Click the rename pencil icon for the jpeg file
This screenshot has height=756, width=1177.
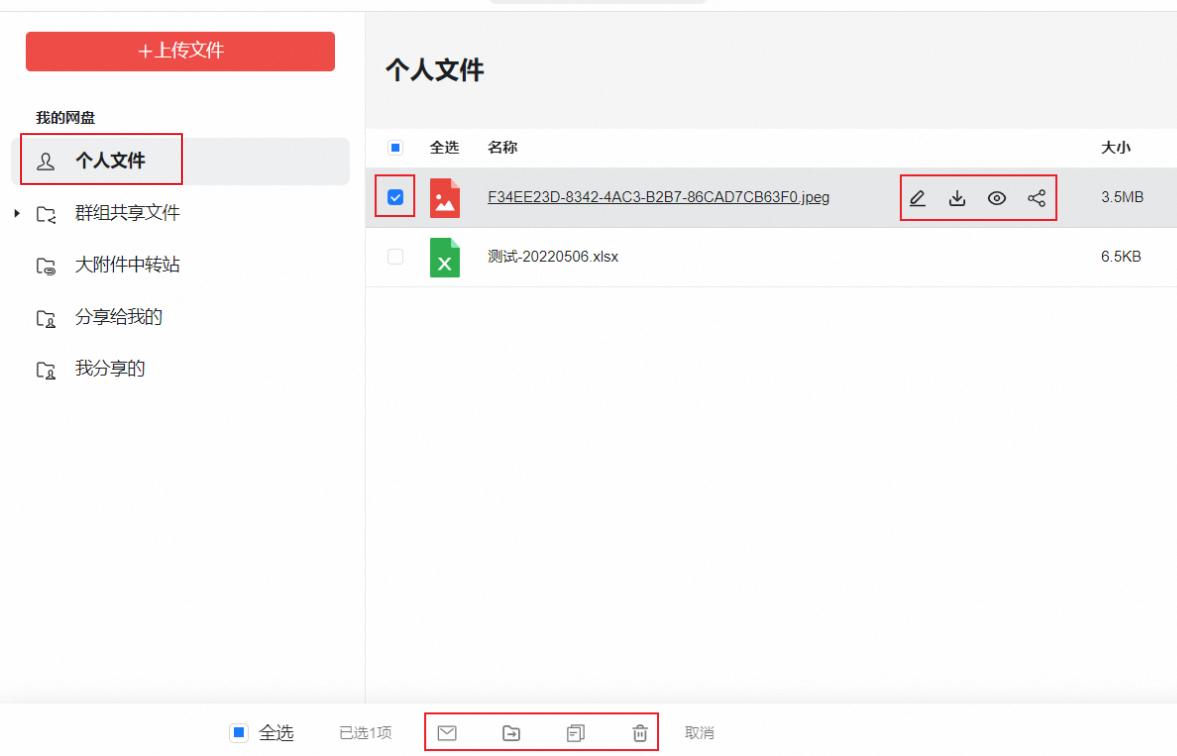point(917,198)
